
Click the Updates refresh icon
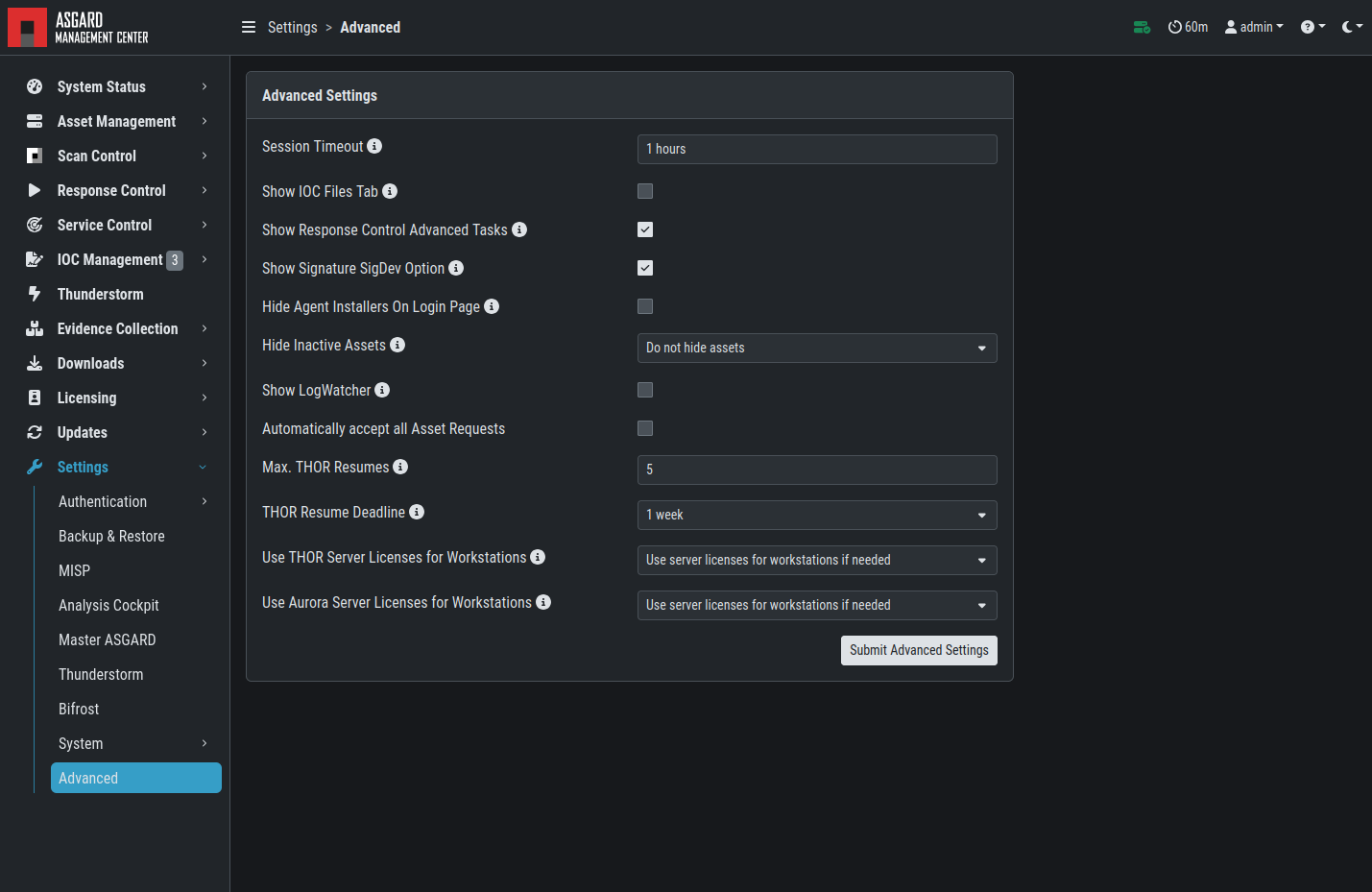tap(35, 432)
